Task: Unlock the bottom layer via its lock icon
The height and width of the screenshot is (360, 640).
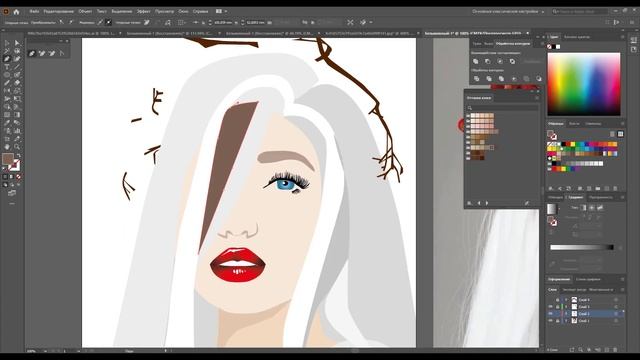Action: (558, 321)
